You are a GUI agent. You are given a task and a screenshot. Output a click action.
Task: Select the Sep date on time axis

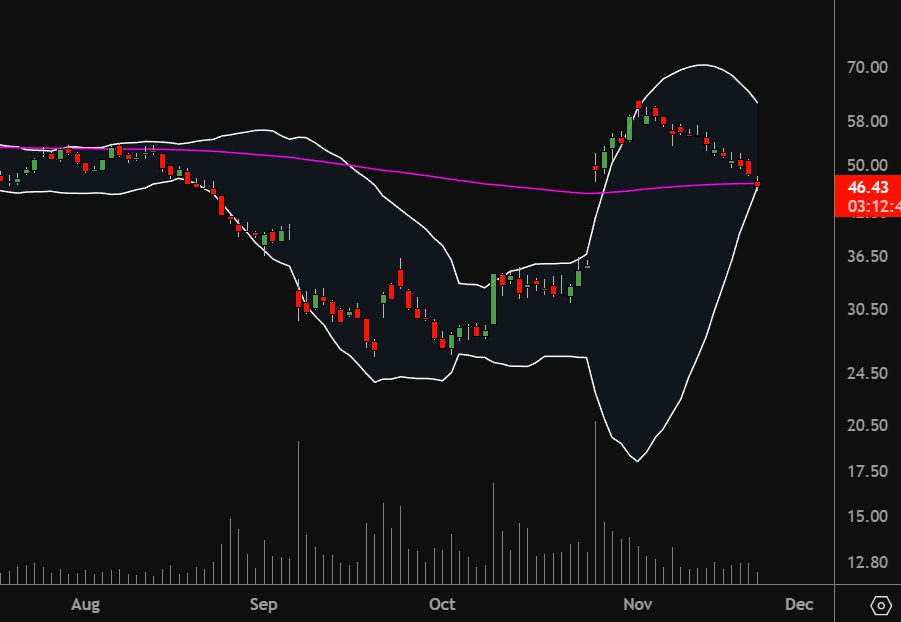(x=263, y=605)
